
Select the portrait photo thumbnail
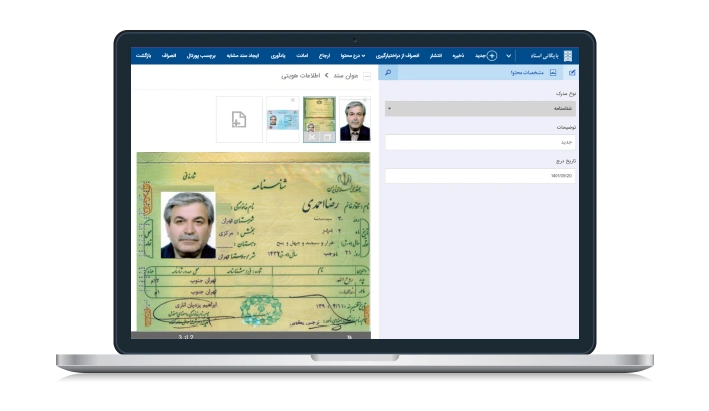pos(354,120)
